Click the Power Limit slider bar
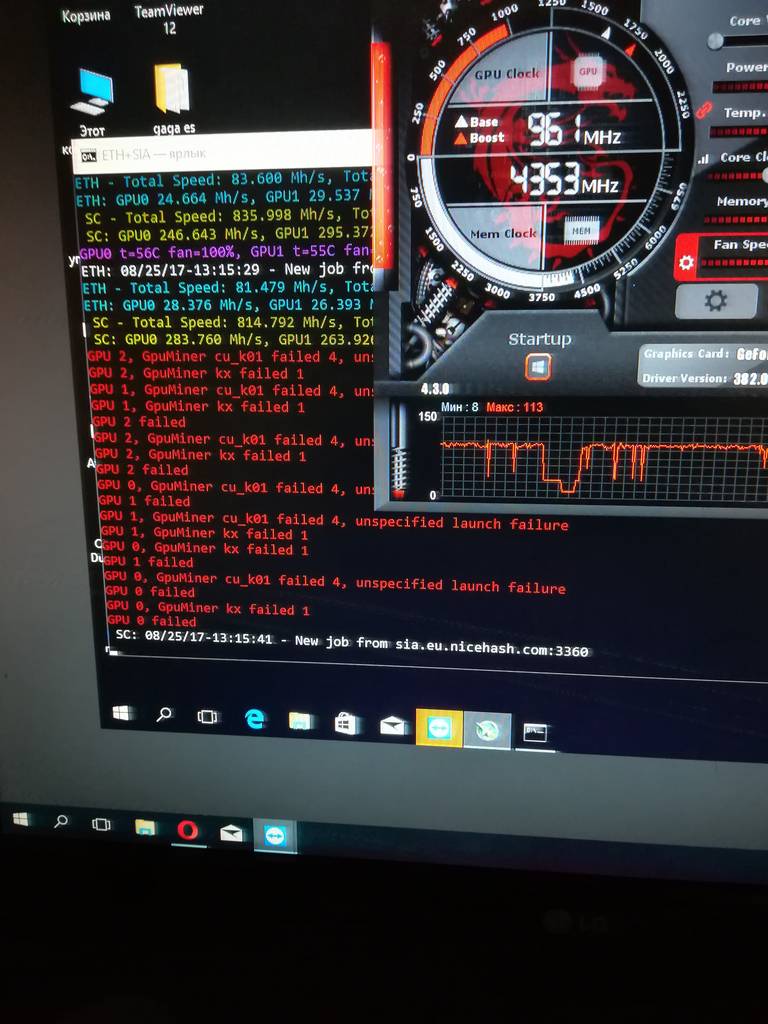 coord(740,87)
